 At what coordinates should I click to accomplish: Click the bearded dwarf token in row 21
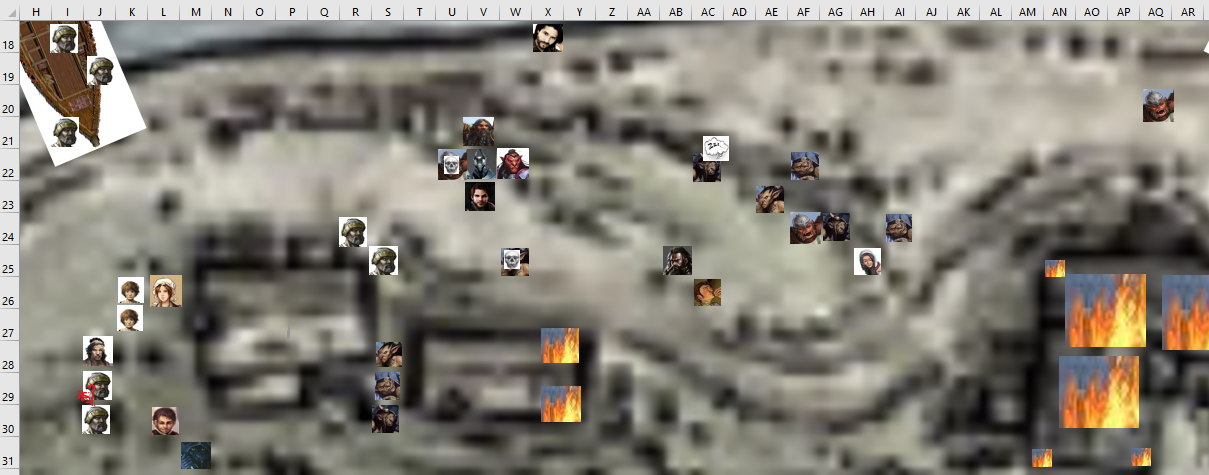478,131
